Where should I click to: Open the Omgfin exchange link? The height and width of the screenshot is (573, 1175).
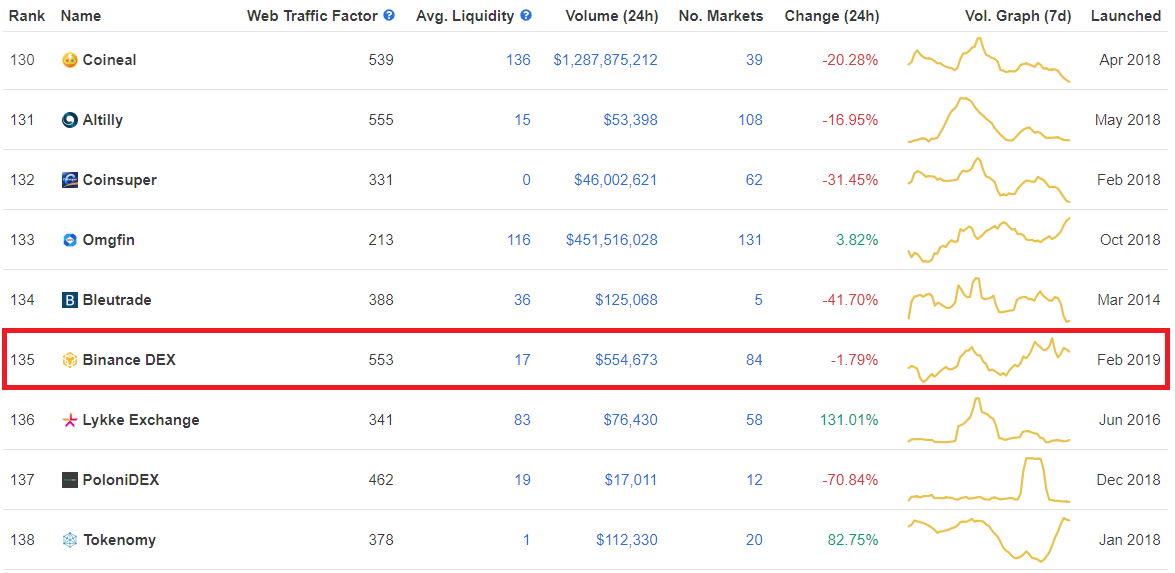point(109,240)
